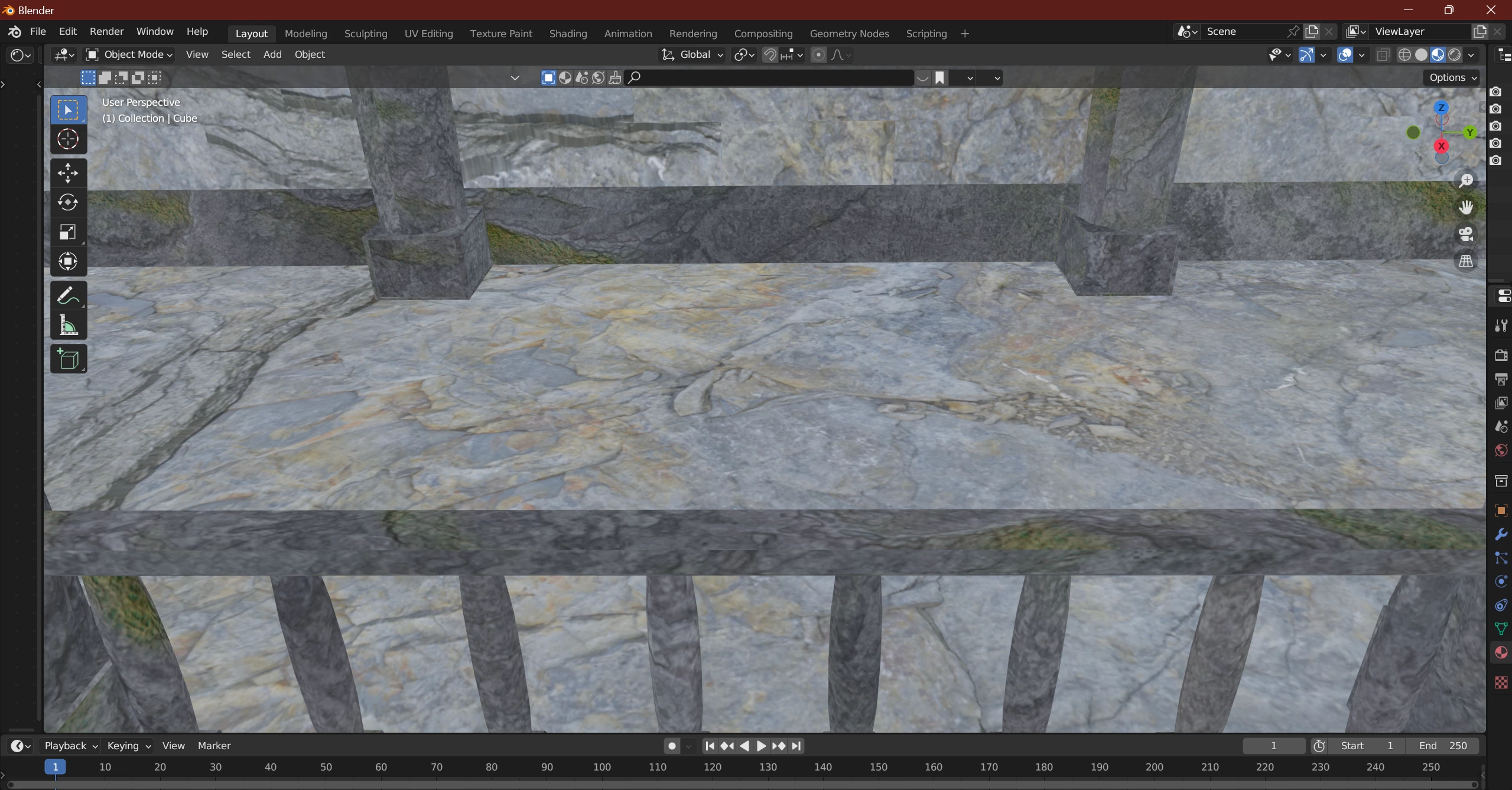This screenshot has width=1512, height=790.
Task: Enable proportional editing toggle
Action: pyautogui.click(x=818, y=55)
